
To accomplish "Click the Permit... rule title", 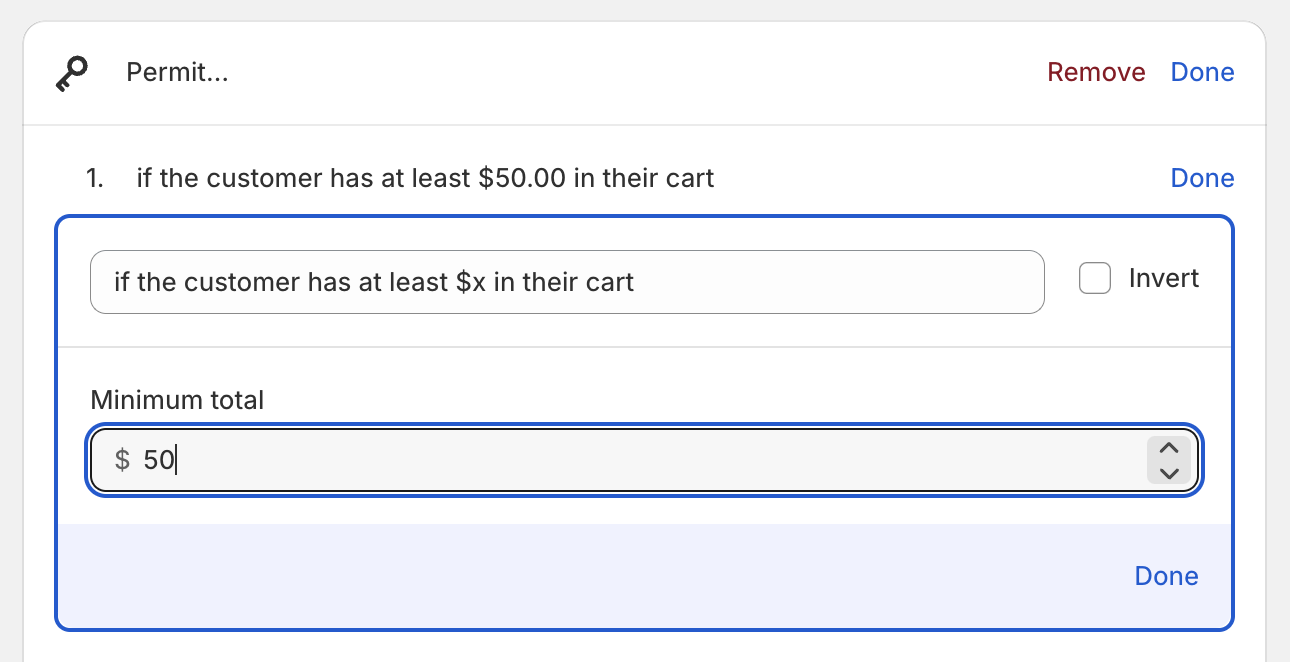I will tap(177, 72).
